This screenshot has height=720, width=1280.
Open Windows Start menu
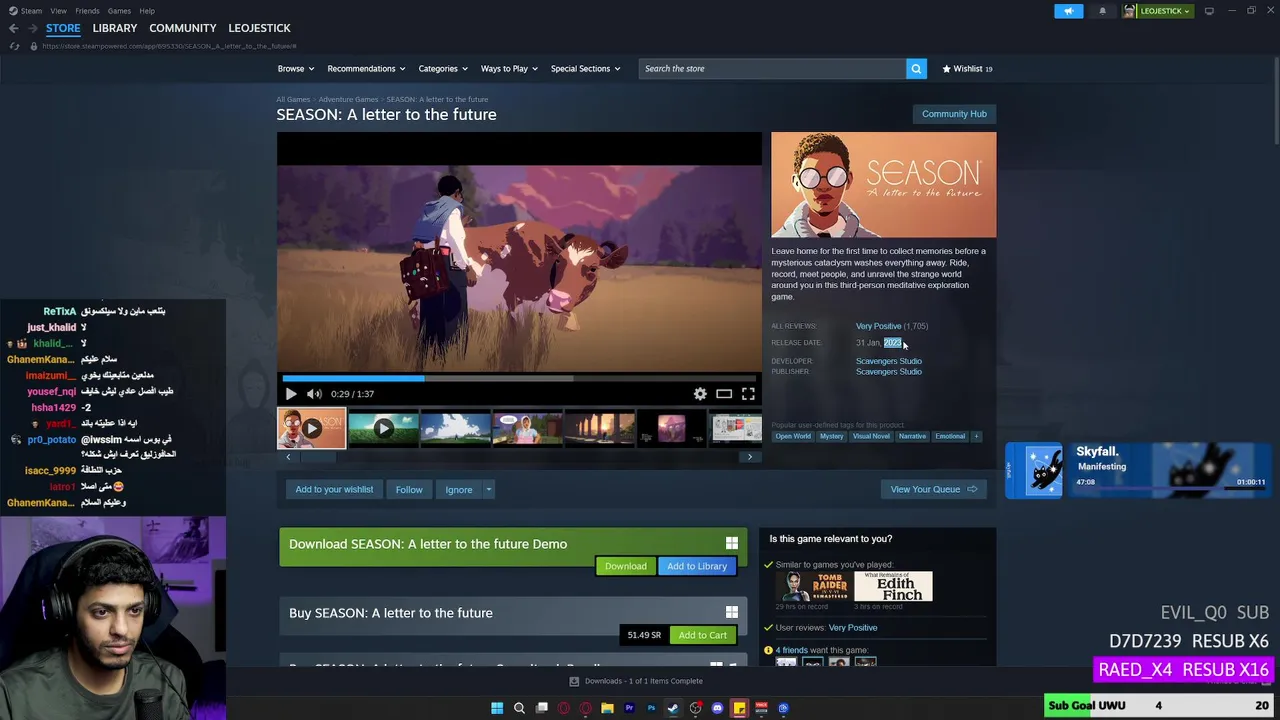[x=497, y=708]
